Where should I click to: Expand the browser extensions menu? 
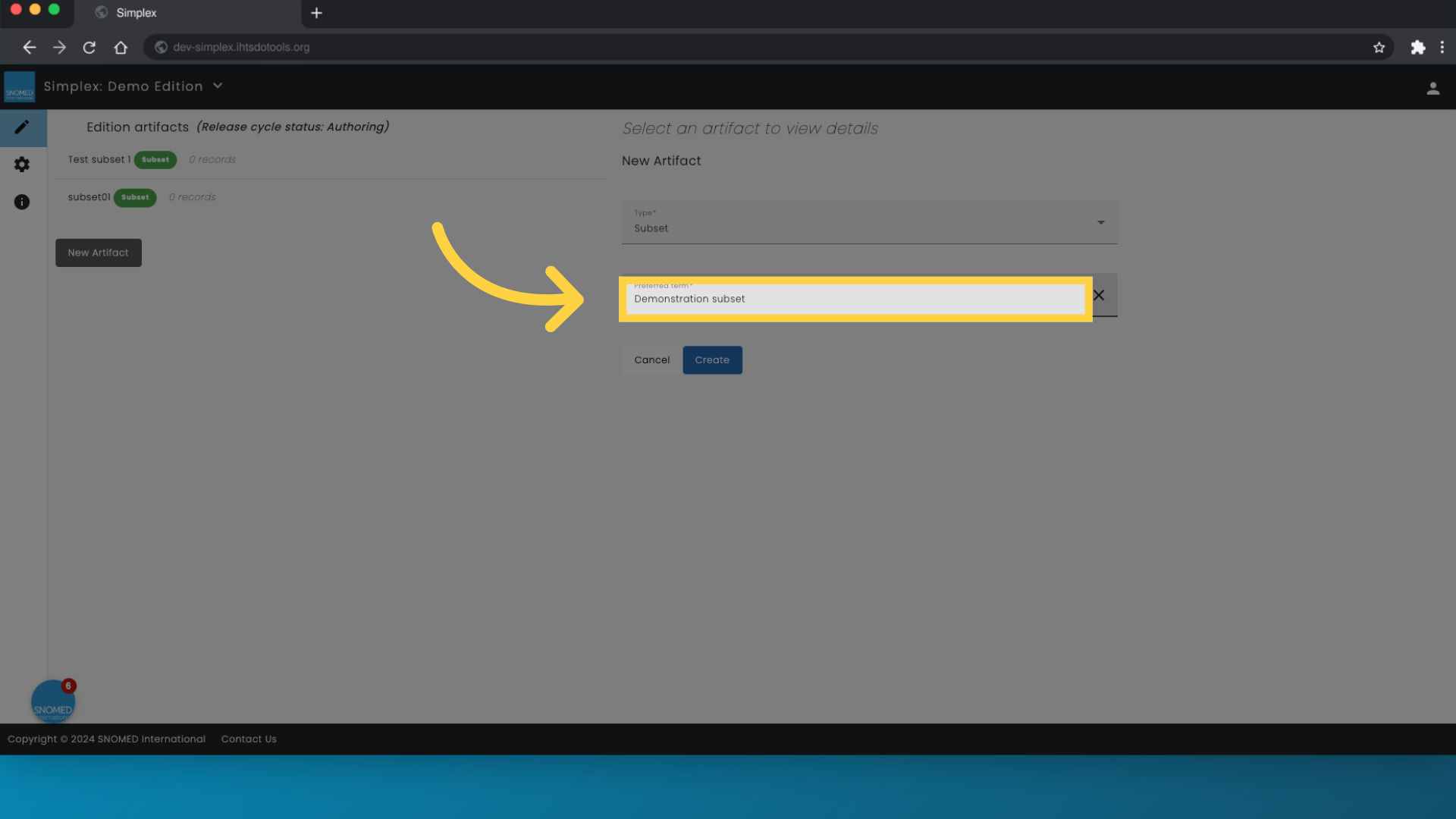tap(1418, 47)
